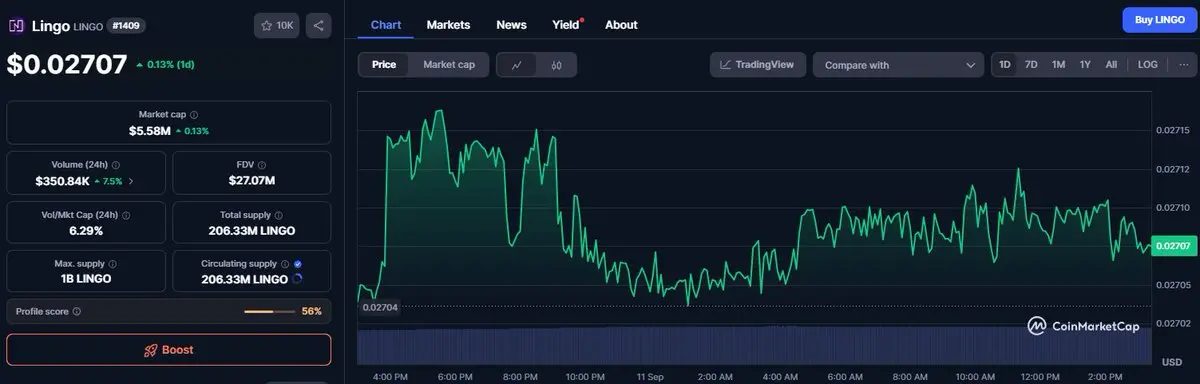Open the News tab
Screen dimensions: 1200x384
(x=511, y=25)
